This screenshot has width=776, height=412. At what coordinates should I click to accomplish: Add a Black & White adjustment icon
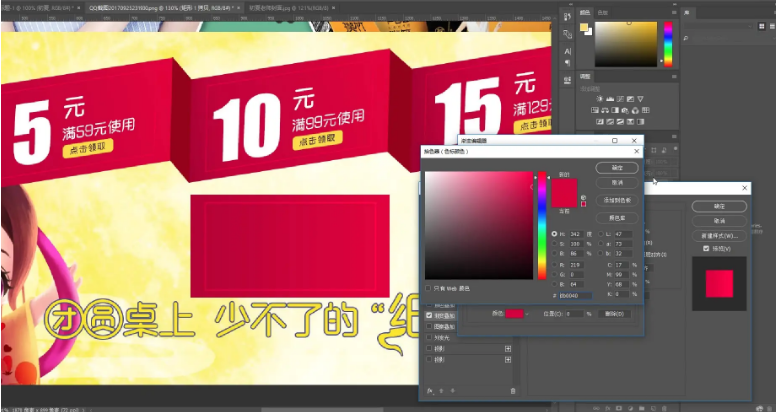615,110
